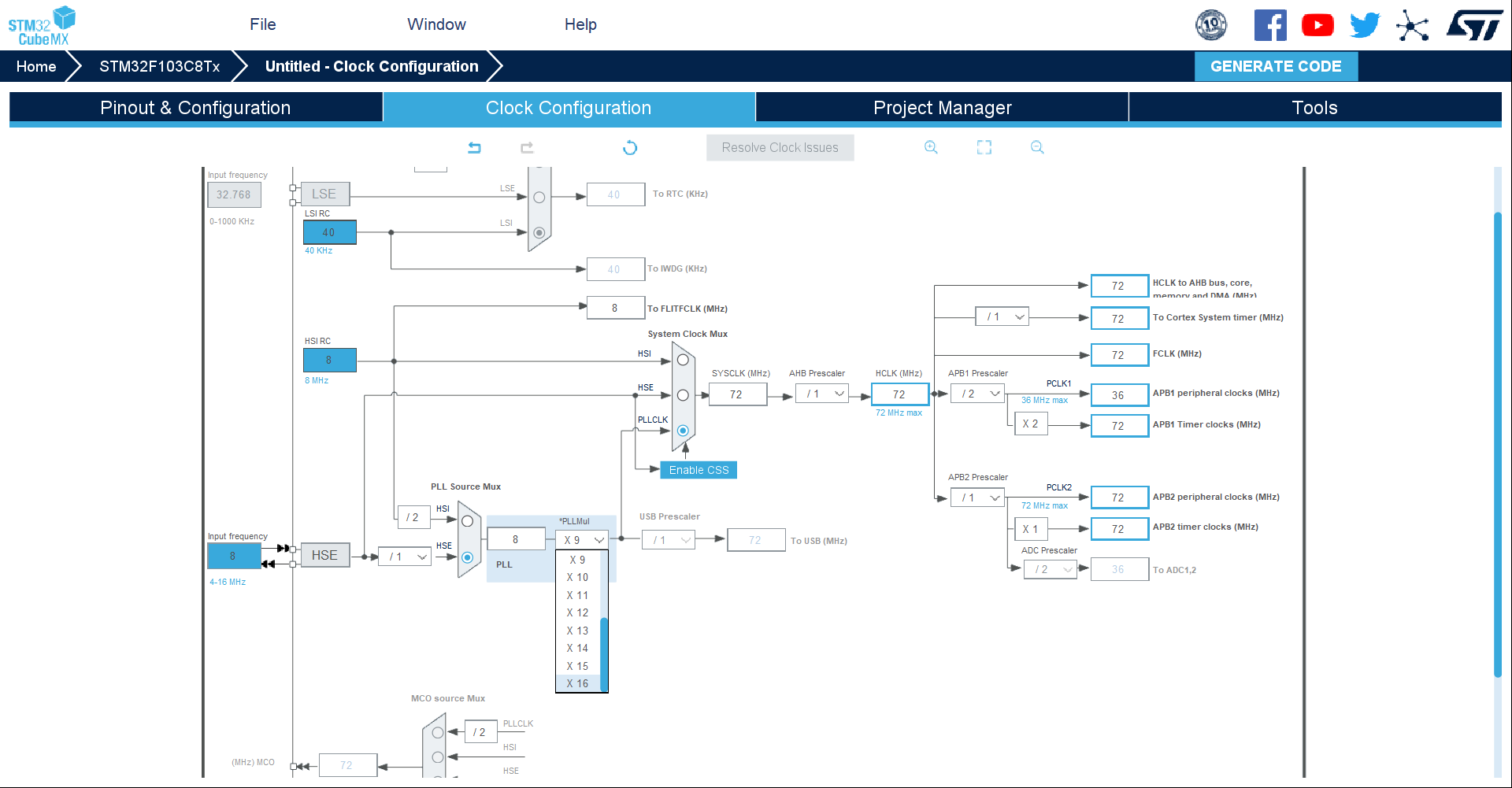Click the HCLK (MHz) value field

click(899, 394)
